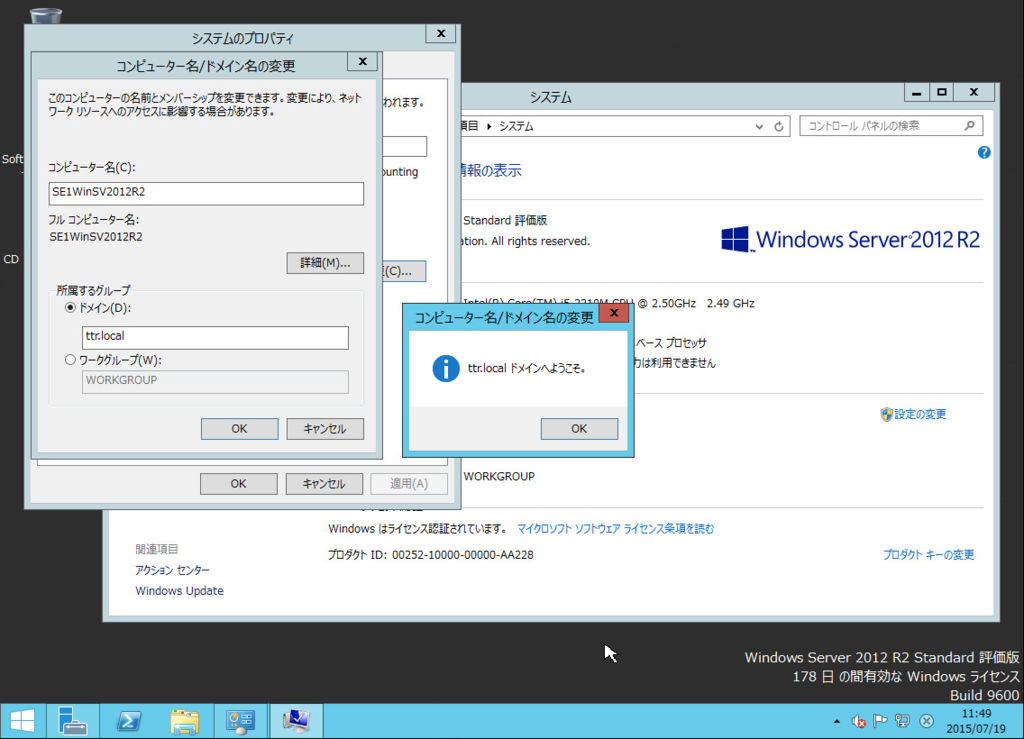Click the Change (C)... button in System Properties
The image size is (1024, 739).
[x=404, y=271]
